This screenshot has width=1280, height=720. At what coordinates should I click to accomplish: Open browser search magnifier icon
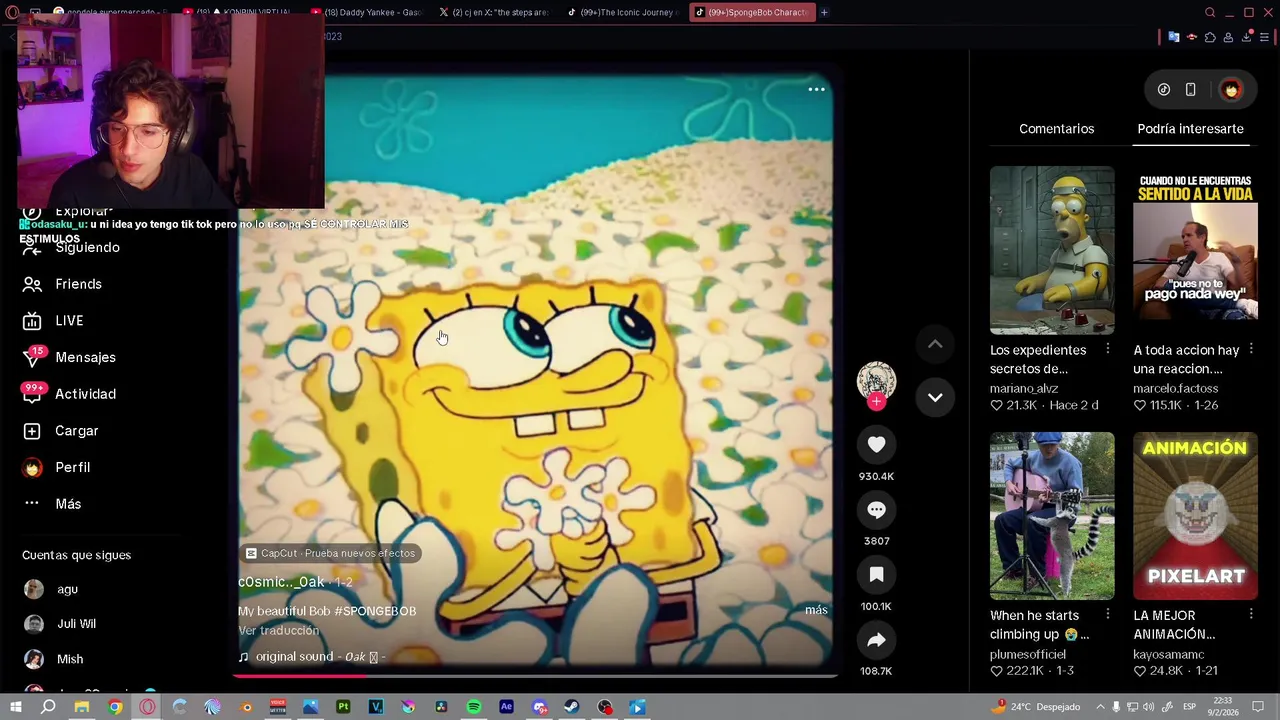click(x=1210, y=12)
